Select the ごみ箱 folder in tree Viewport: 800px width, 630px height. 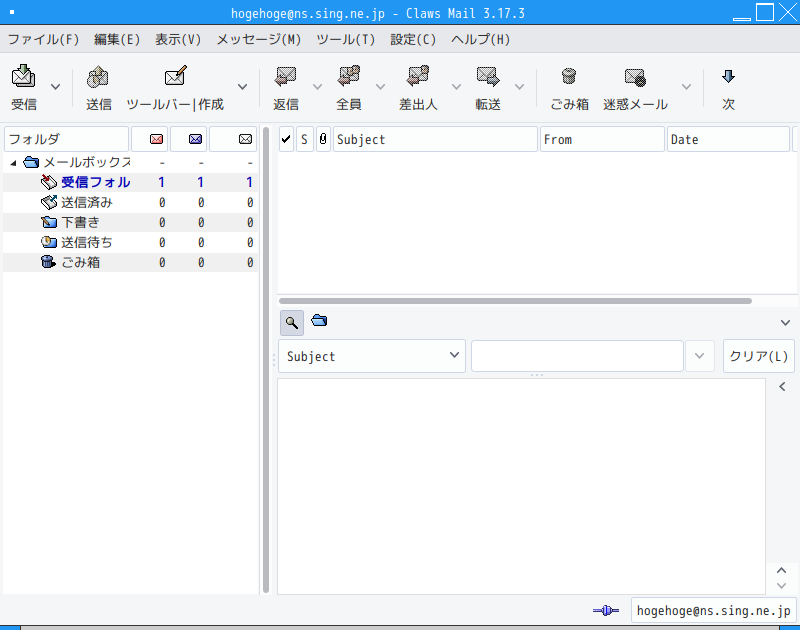coord(130,262)
